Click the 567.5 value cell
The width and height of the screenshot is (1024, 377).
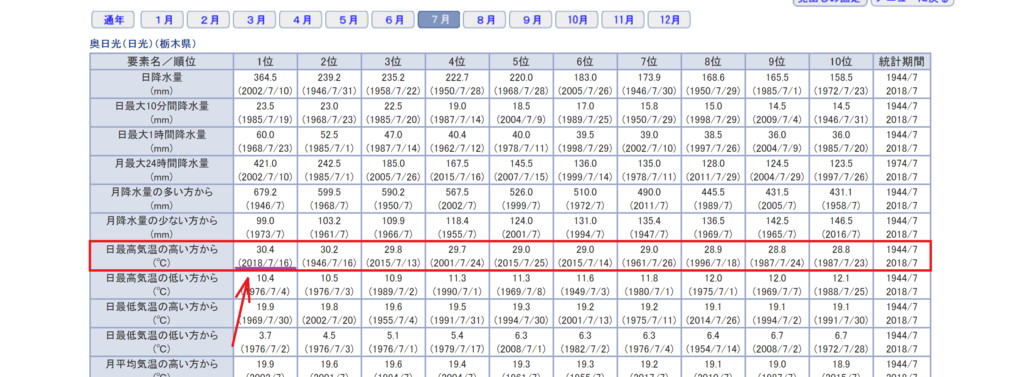(457, 192)
